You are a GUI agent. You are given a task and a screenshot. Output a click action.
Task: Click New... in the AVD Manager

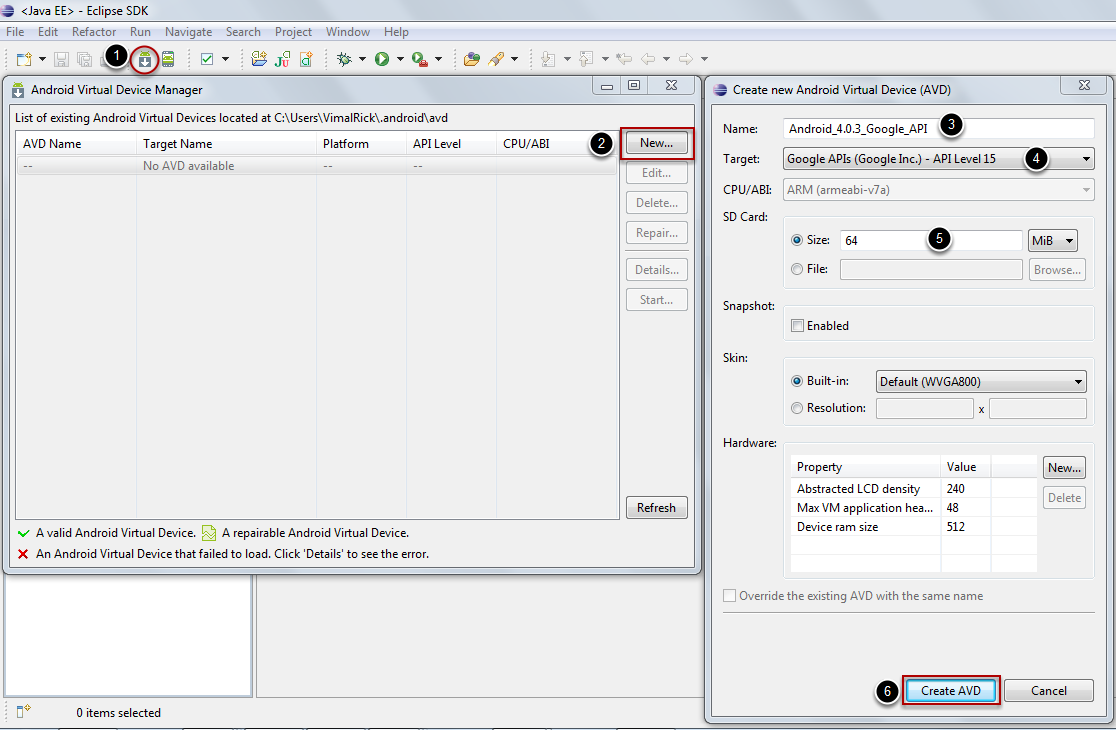656,143
